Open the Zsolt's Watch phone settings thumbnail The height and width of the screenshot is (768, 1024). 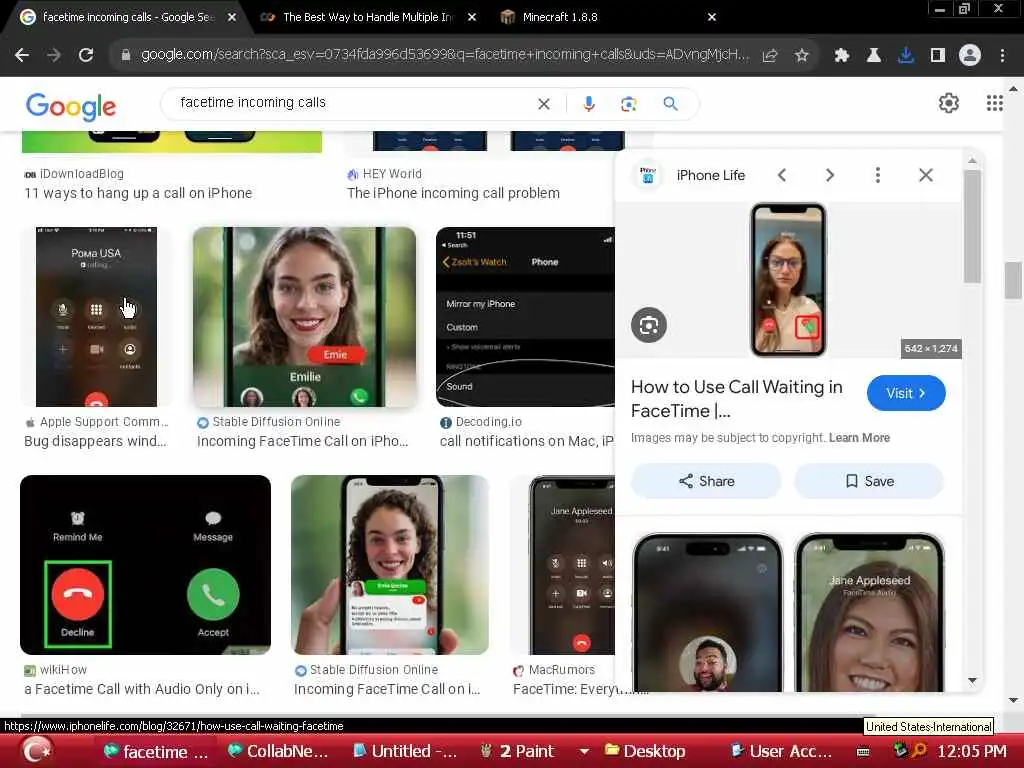(x=525, y=317)
